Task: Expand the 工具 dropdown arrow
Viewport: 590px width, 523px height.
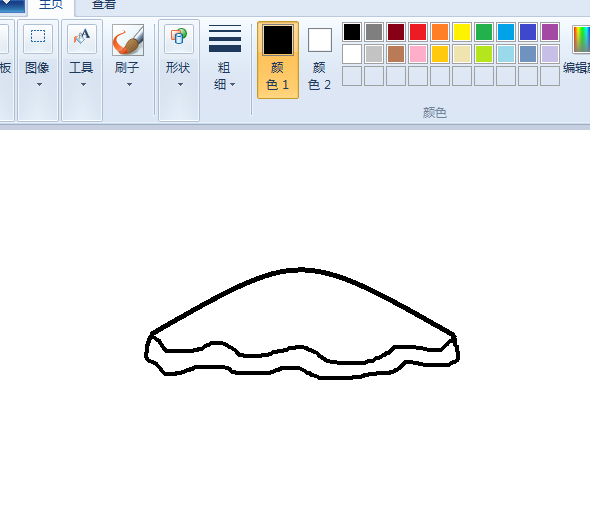Action: 83,85
